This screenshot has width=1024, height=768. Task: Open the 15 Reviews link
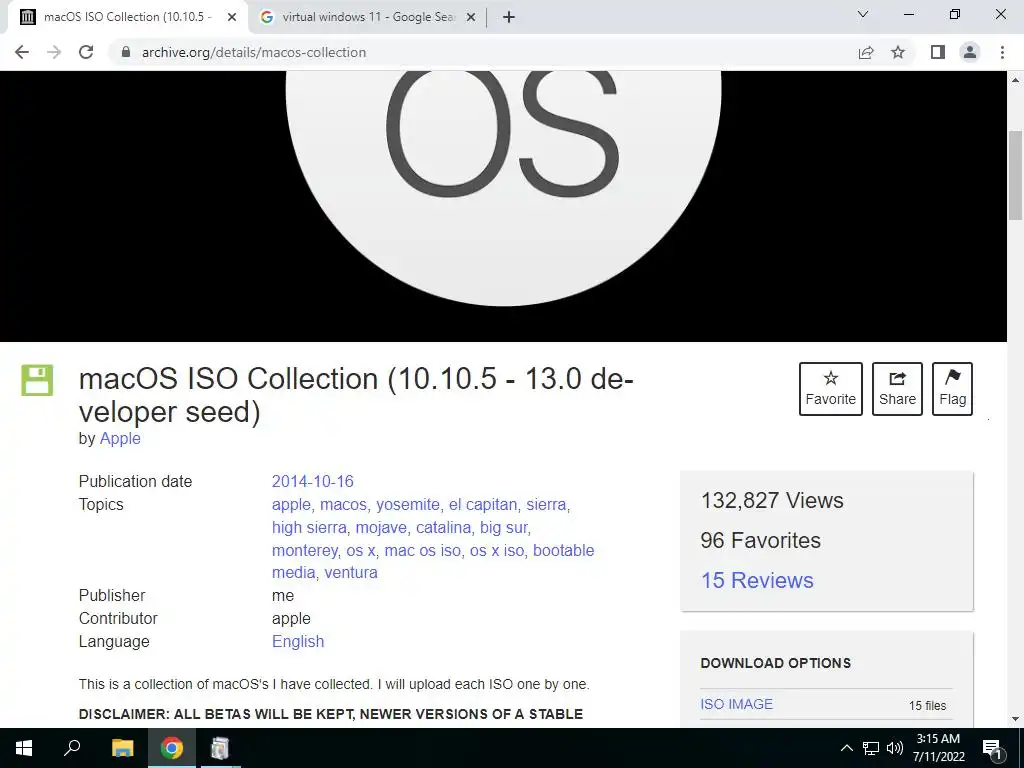coord(757,580)
